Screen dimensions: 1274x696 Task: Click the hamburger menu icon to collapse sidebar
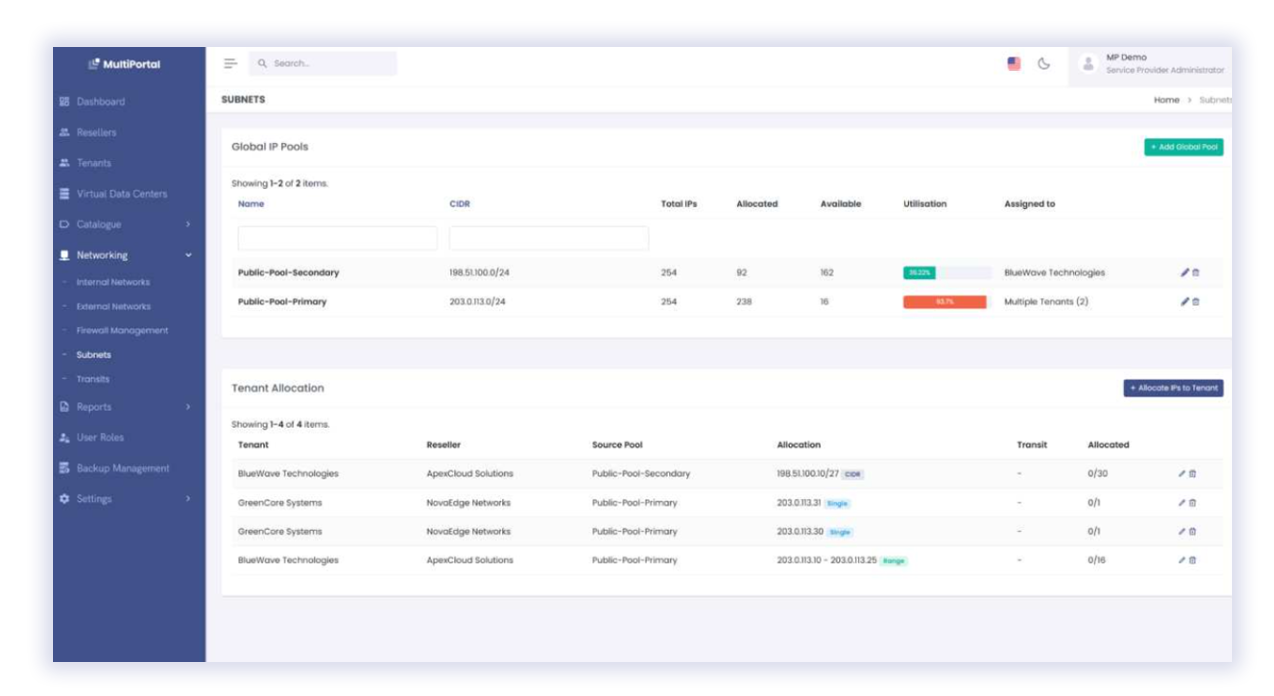230,63
